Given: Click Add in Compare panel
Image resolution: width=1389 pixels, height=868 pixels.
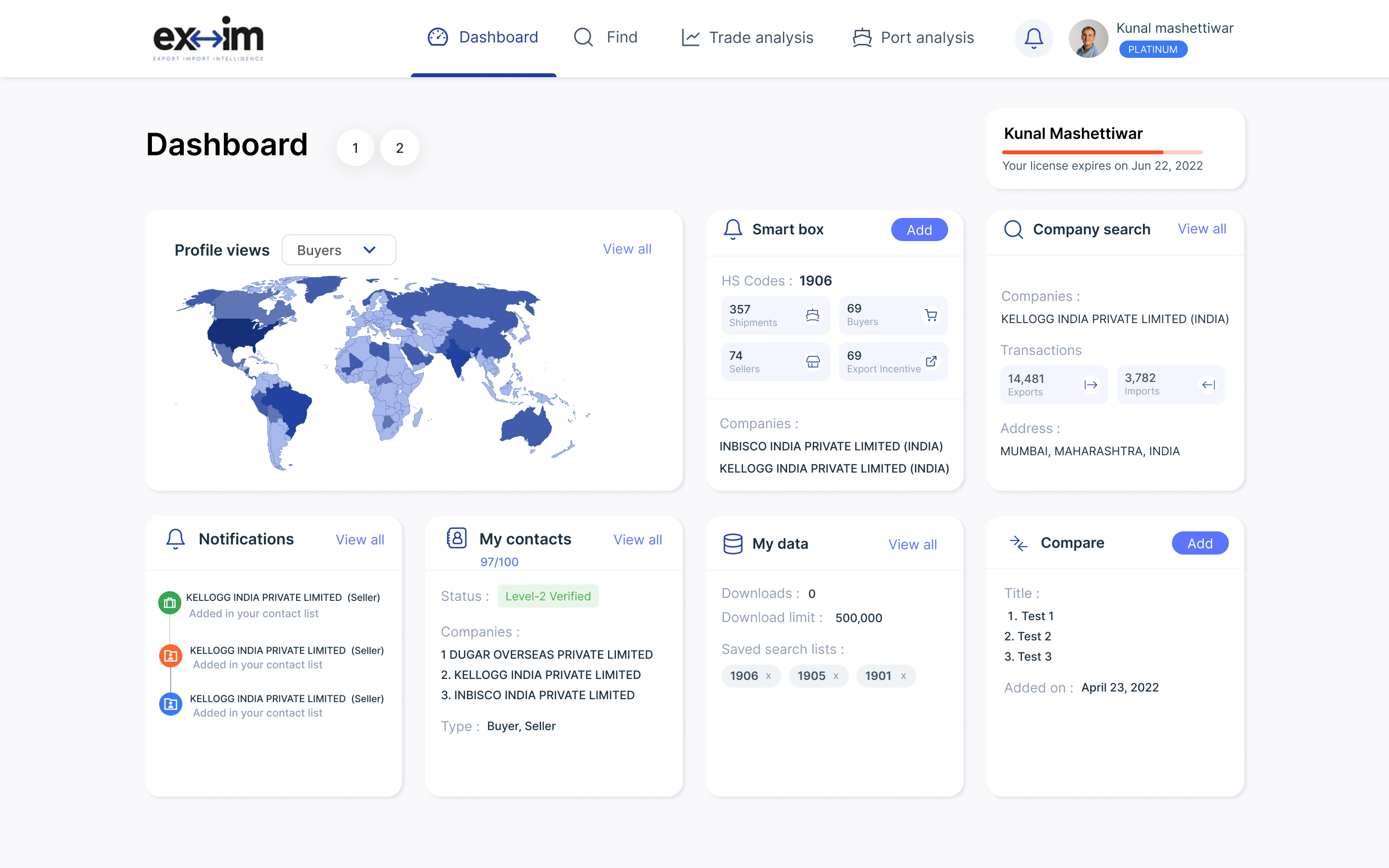Looking at the screenshot, I should pos(1199,543).
